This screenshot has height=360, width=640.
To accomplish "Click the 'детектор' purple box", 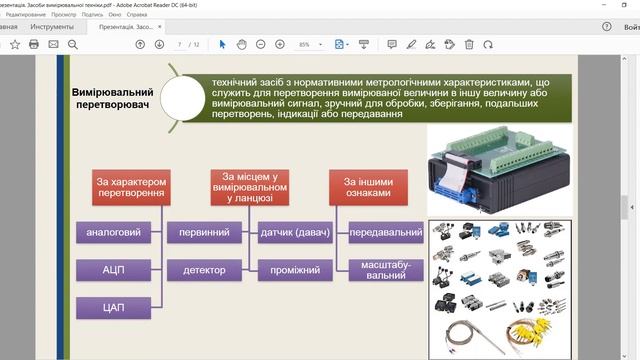I will [x=204, y=270].
